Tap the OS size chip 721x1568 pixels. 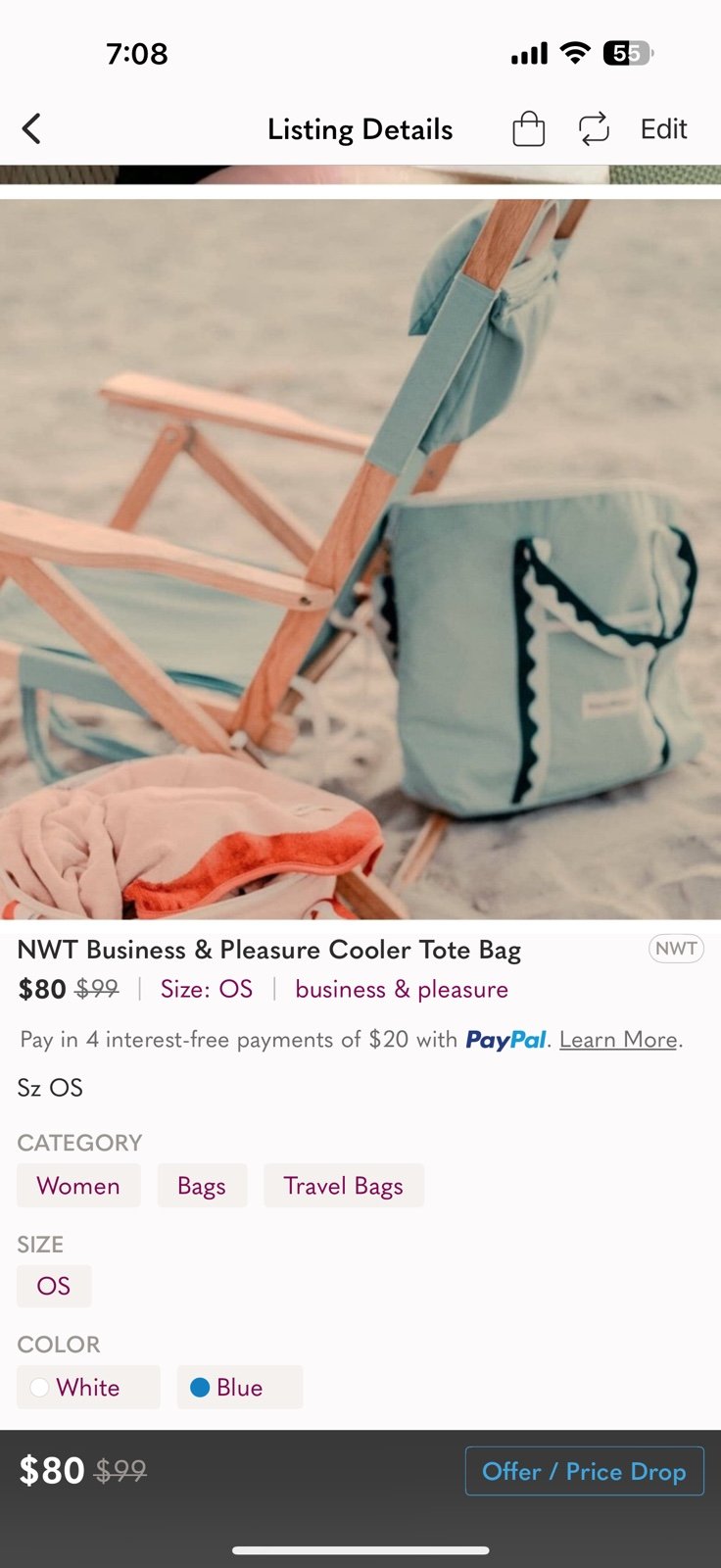[54, 1286]
